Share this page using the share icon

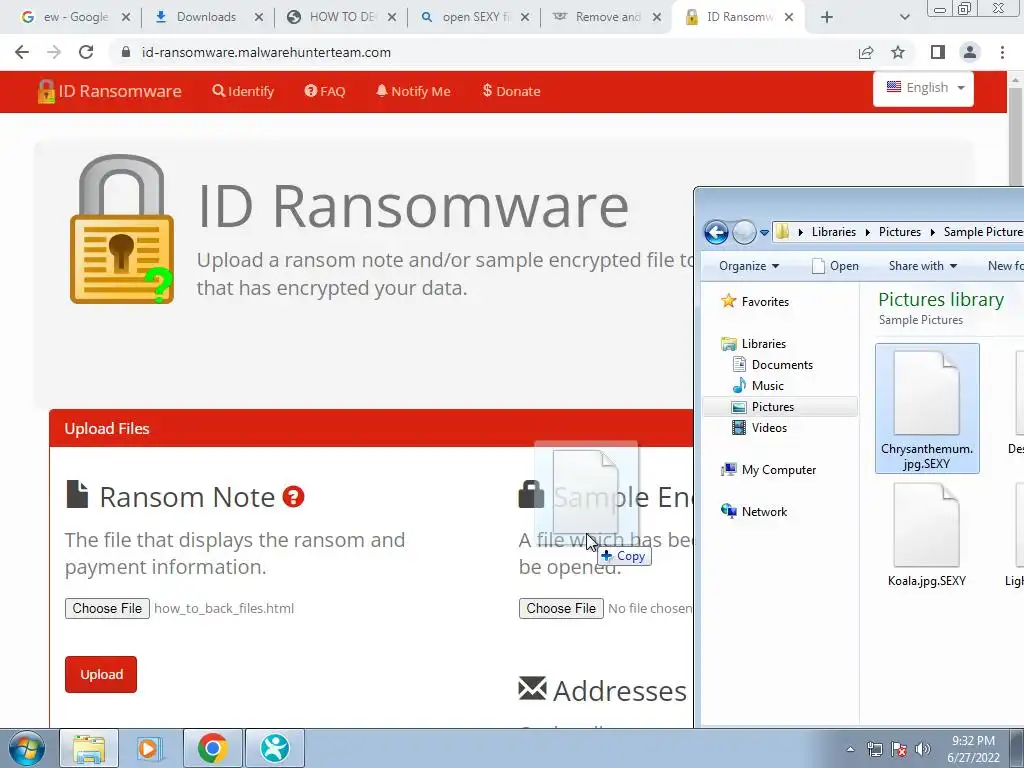click(866, 52)
